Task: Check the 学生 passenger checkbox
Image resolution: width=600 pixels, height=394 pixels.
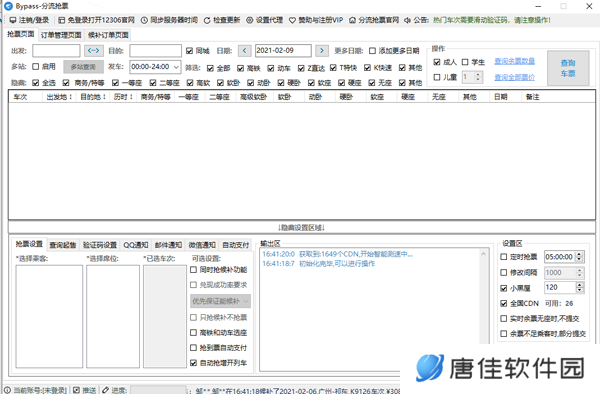Action: click(x=465, y=62)
